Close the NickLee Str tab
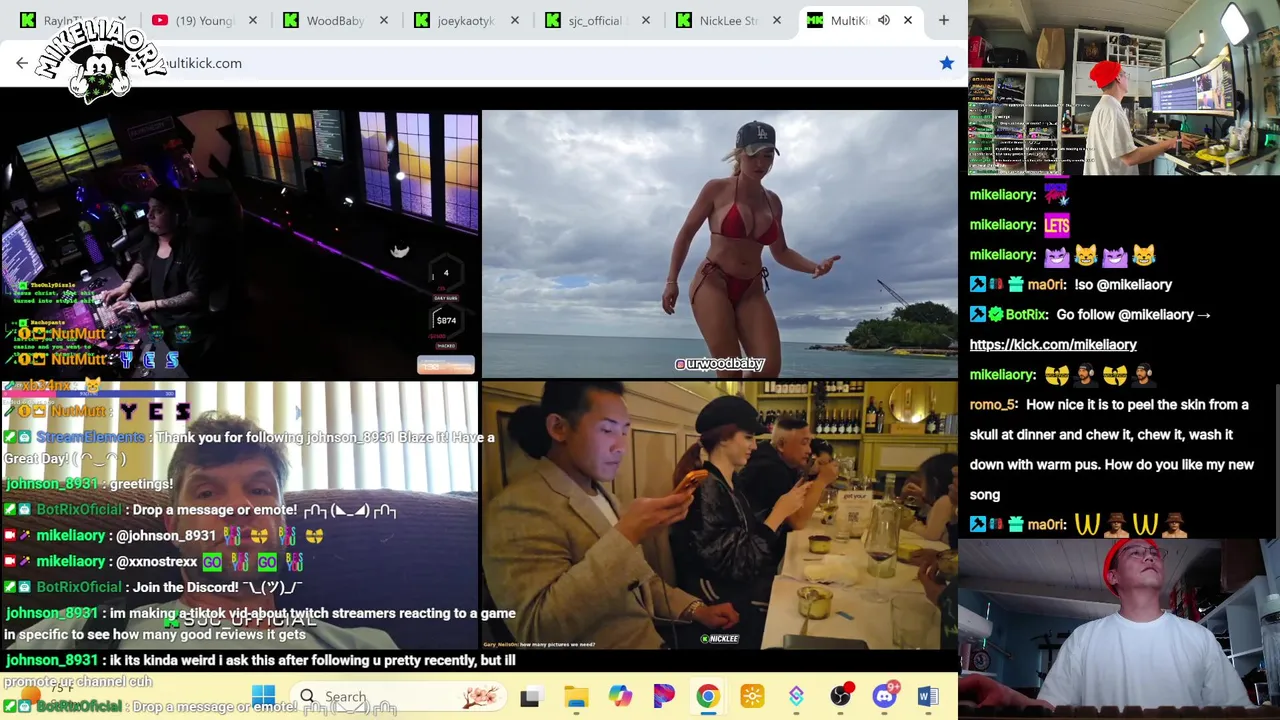This screenshot has width=1280, height=720. click(777, 20)
